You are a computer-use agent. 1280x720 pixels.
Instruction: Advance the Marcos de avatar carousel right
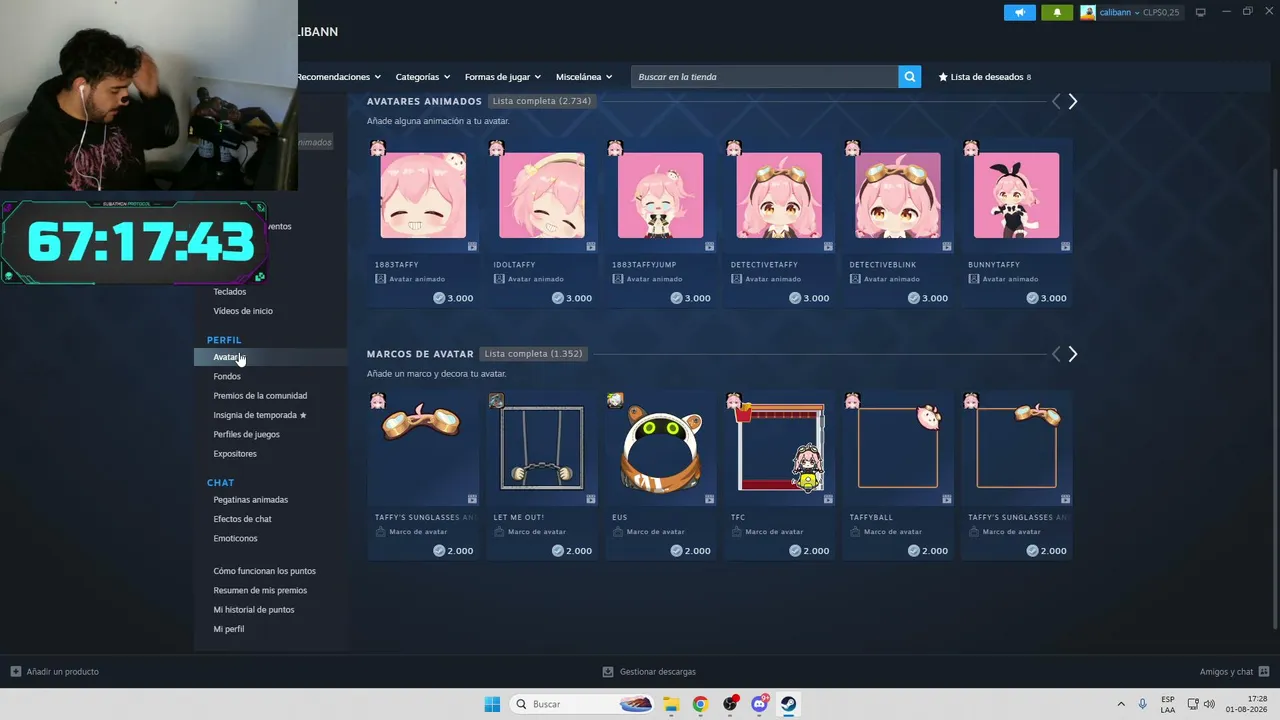(x=1073, y=354)
